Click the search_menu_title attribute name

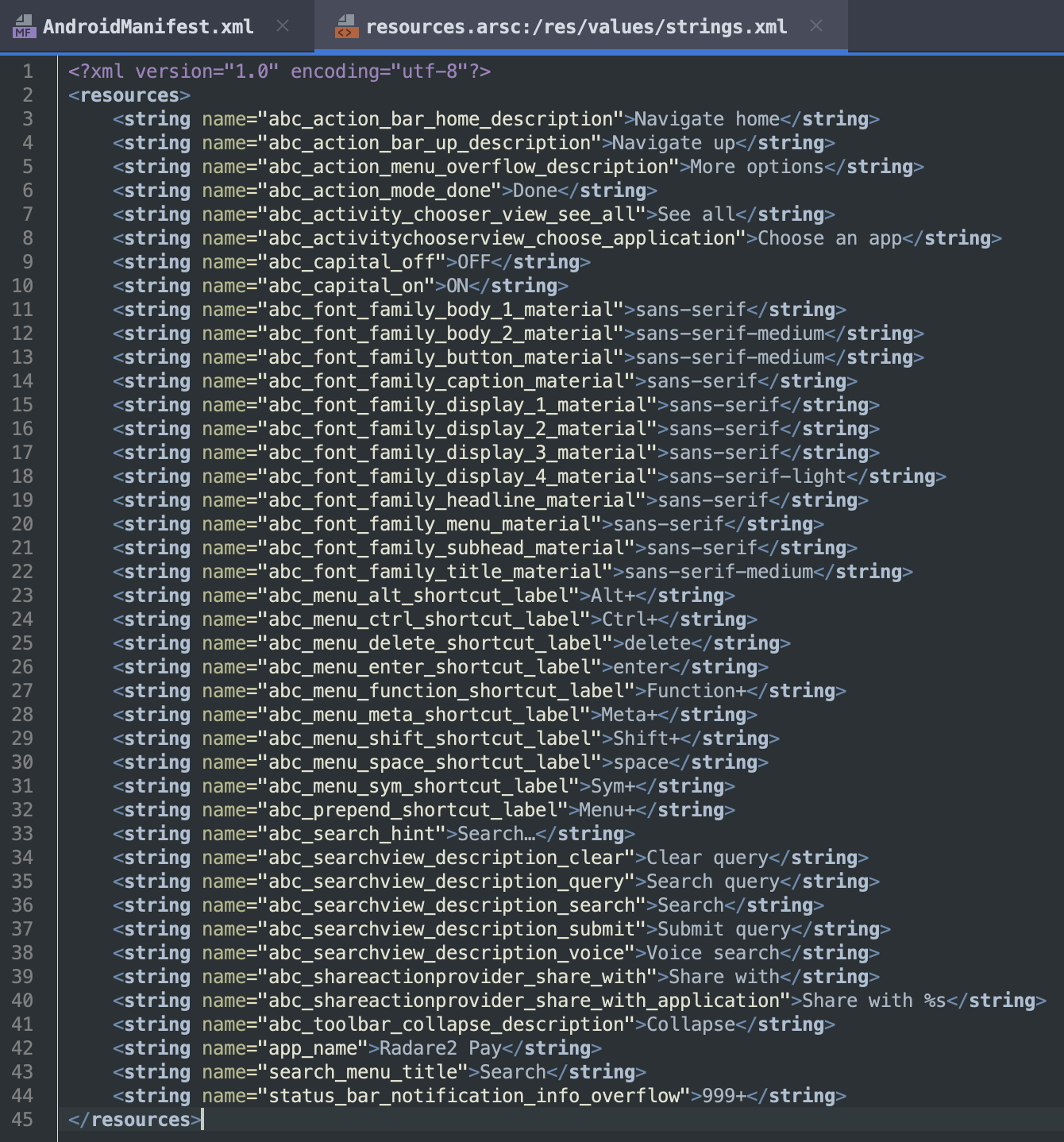(363, 1072)
